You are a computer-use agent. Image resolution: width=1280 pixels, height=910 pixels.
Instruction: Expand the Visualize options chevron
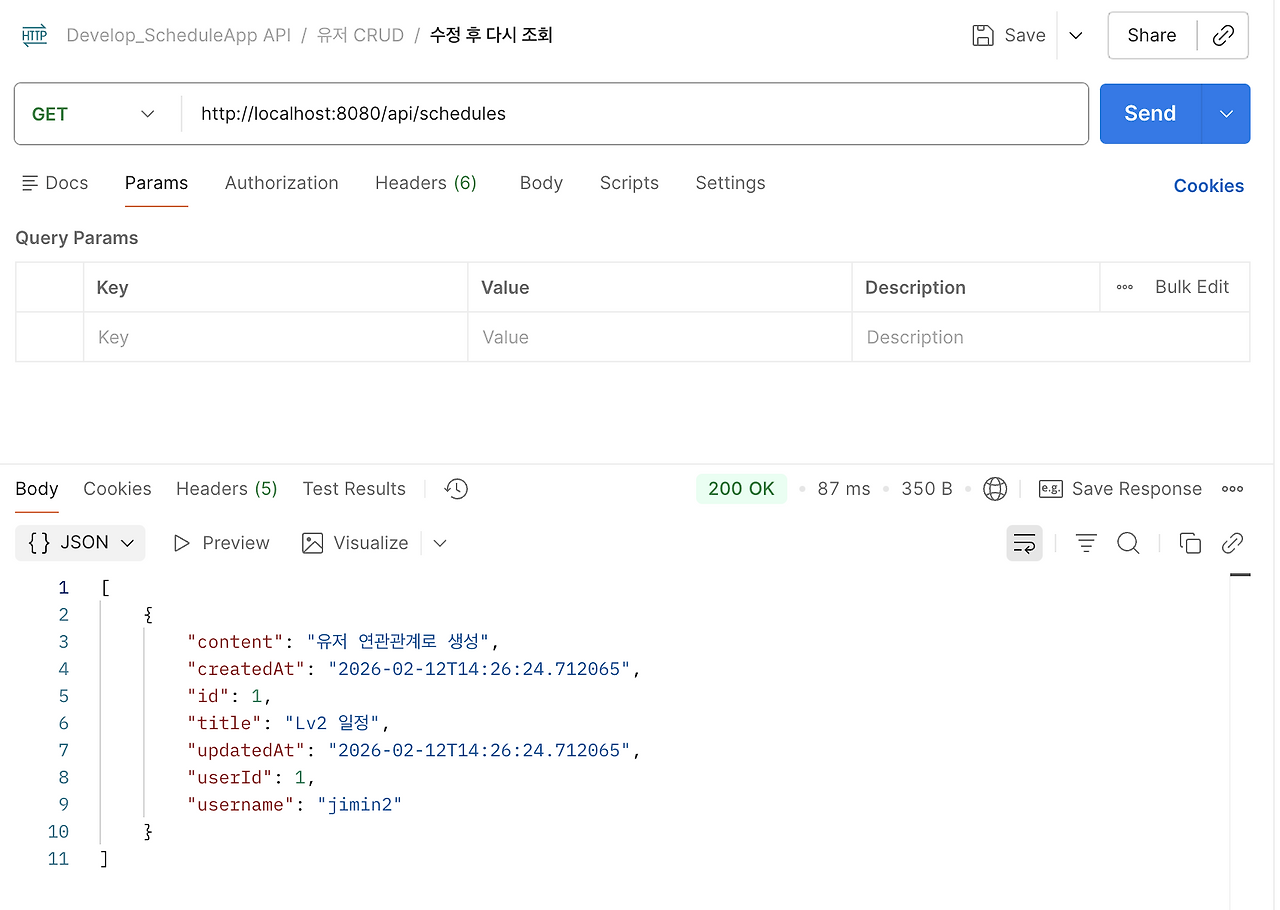click(440, 543)
